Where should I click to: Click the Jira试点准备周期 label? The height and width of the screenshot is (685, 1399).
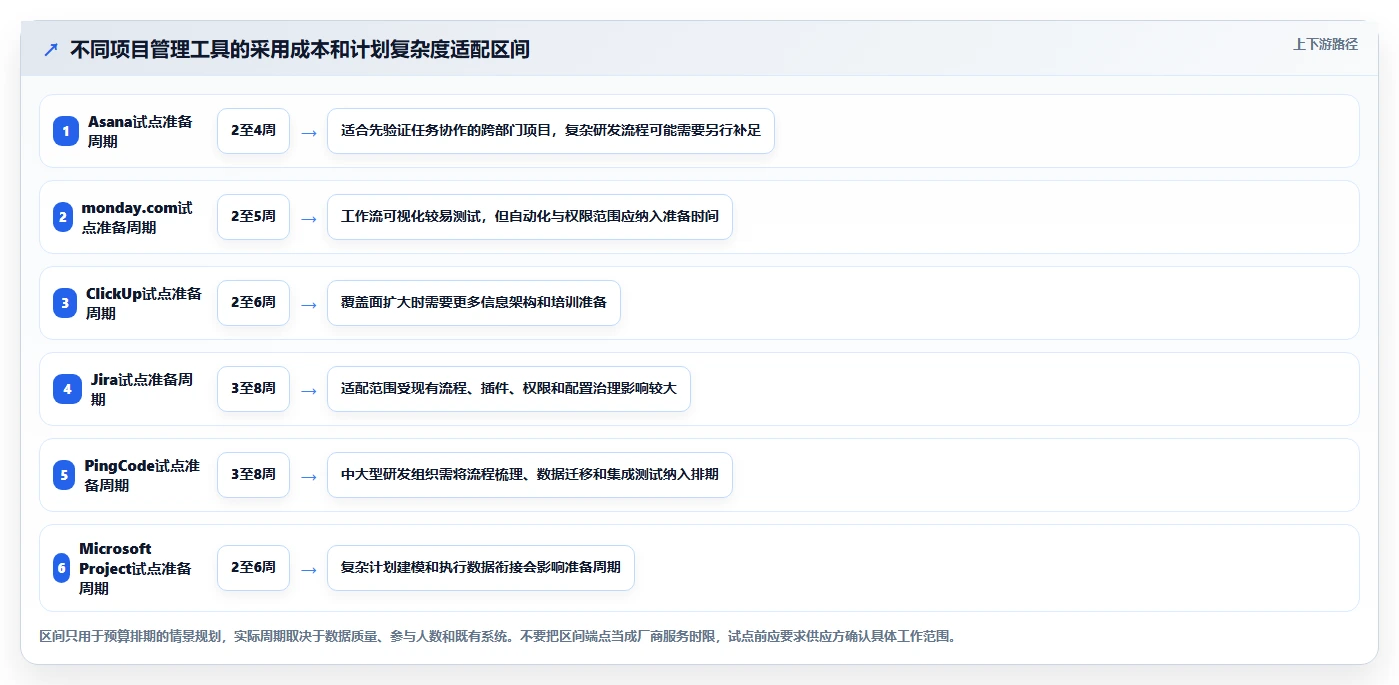[x=142, y=389]
